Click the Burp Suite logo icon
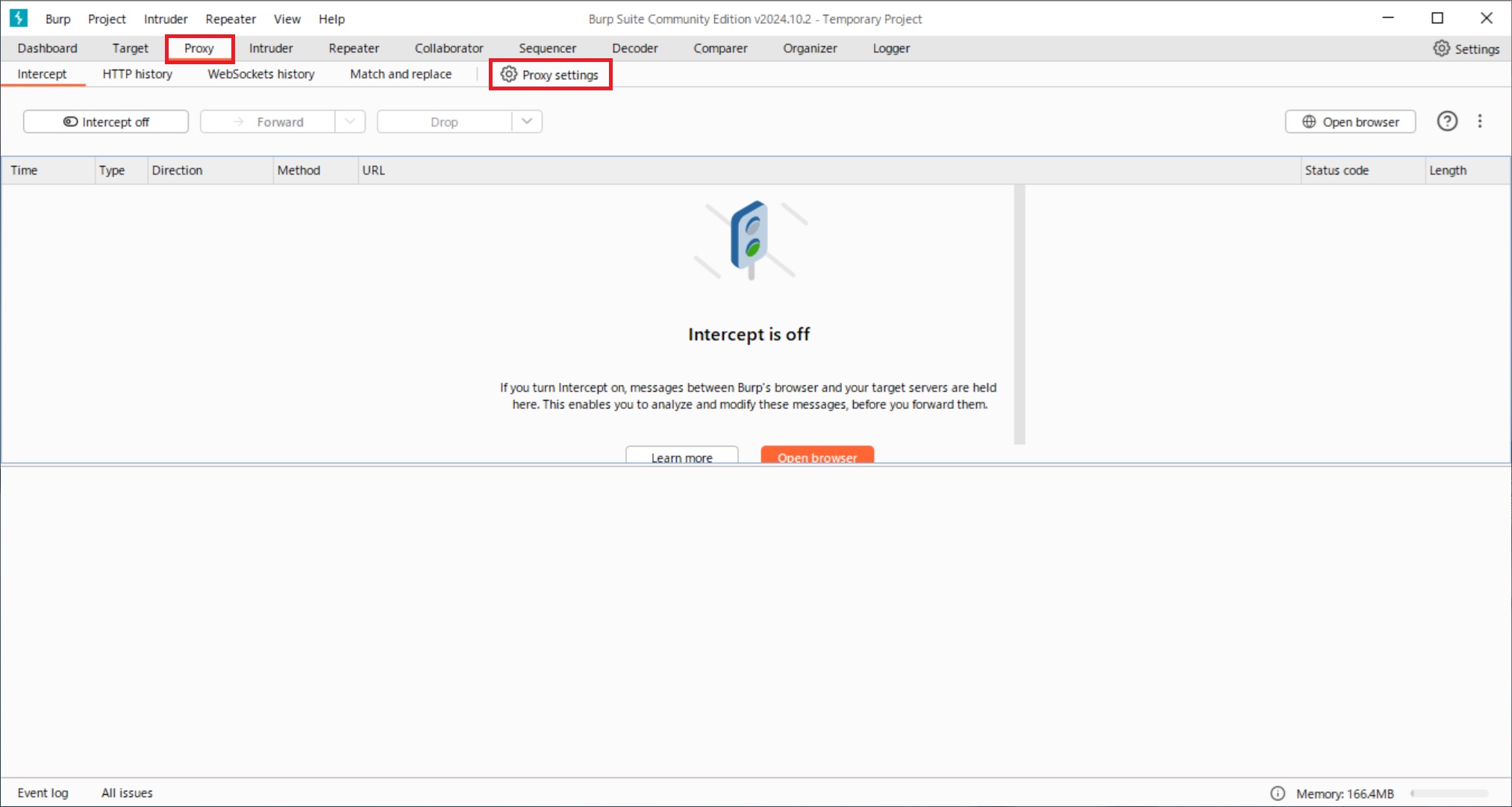1512x807 pixels. (18, 18)
